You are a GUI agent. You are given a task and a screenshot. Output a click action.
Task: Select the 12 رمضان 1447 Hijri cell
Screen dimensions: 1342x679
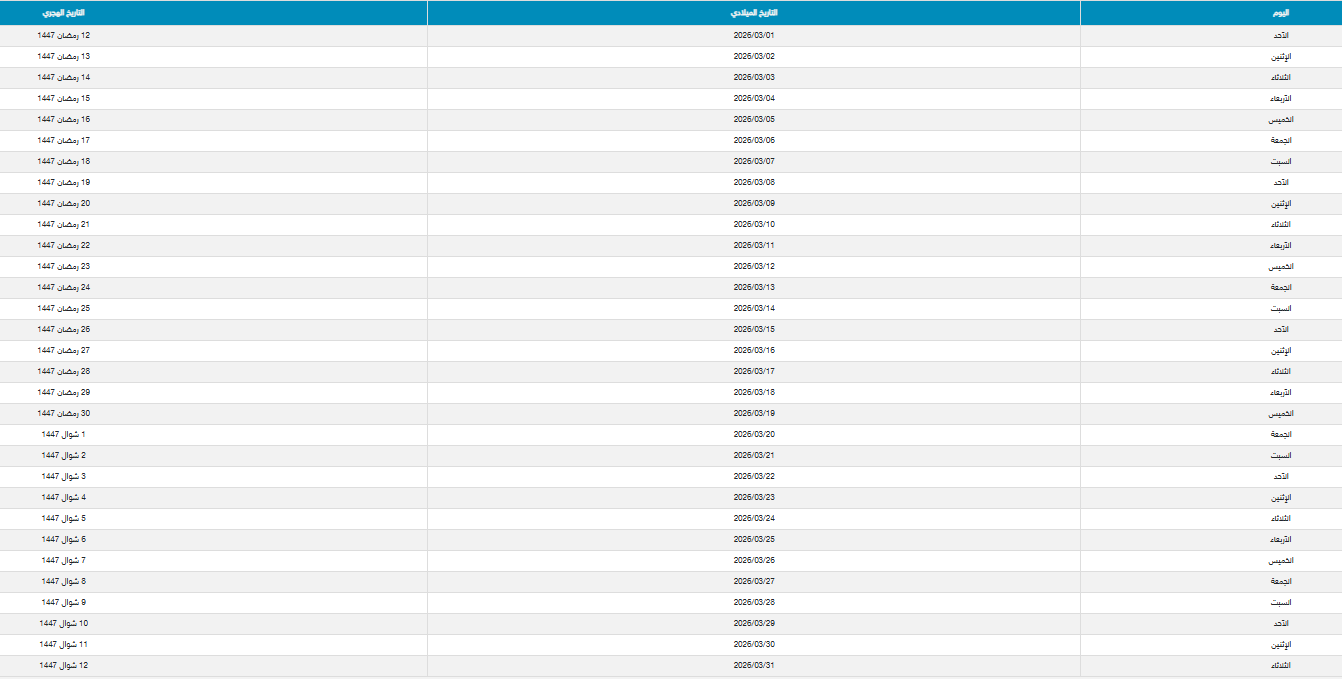pos(64,35)
